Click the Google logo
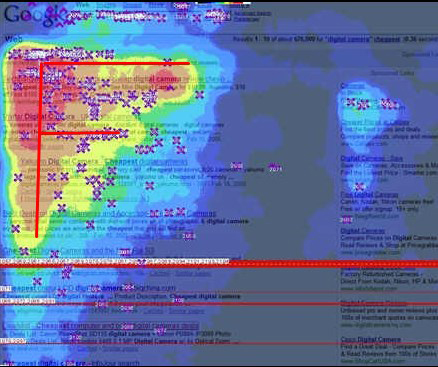 click(35, 16)
